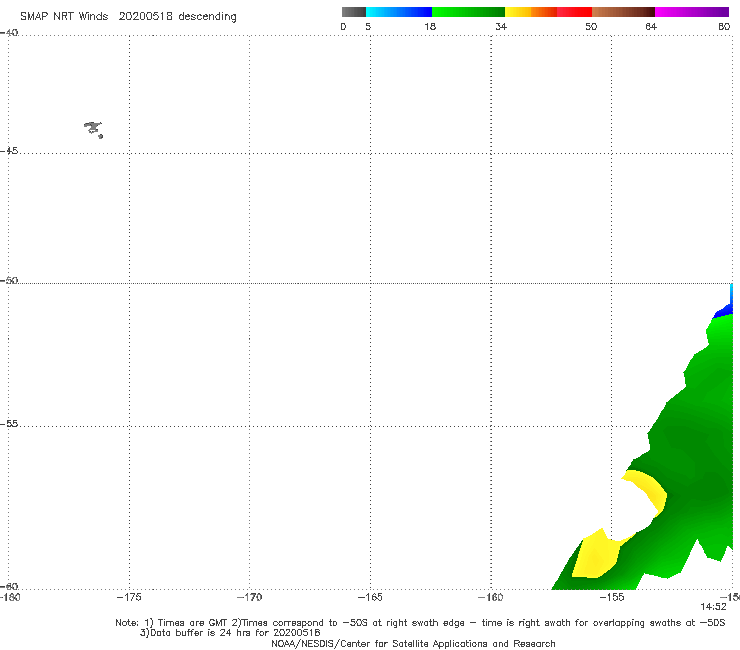Click the color bar label '64'
Screen dimensions: 740x650
coord(651,26)
